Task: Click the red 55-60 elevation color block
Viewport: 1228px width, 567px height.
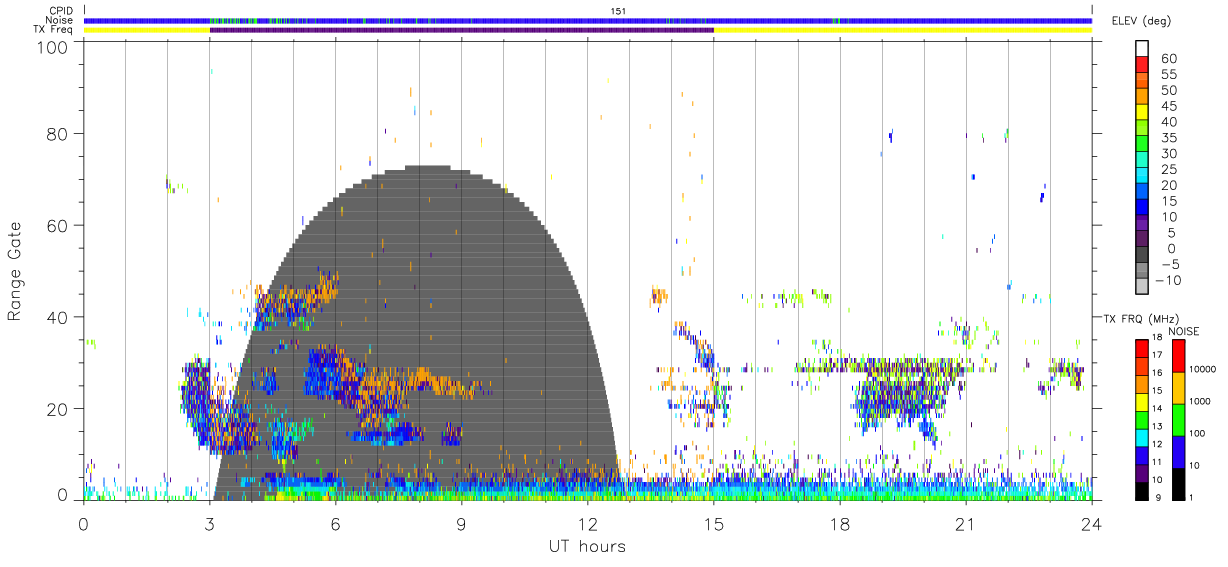Action: coord(1142,65)
